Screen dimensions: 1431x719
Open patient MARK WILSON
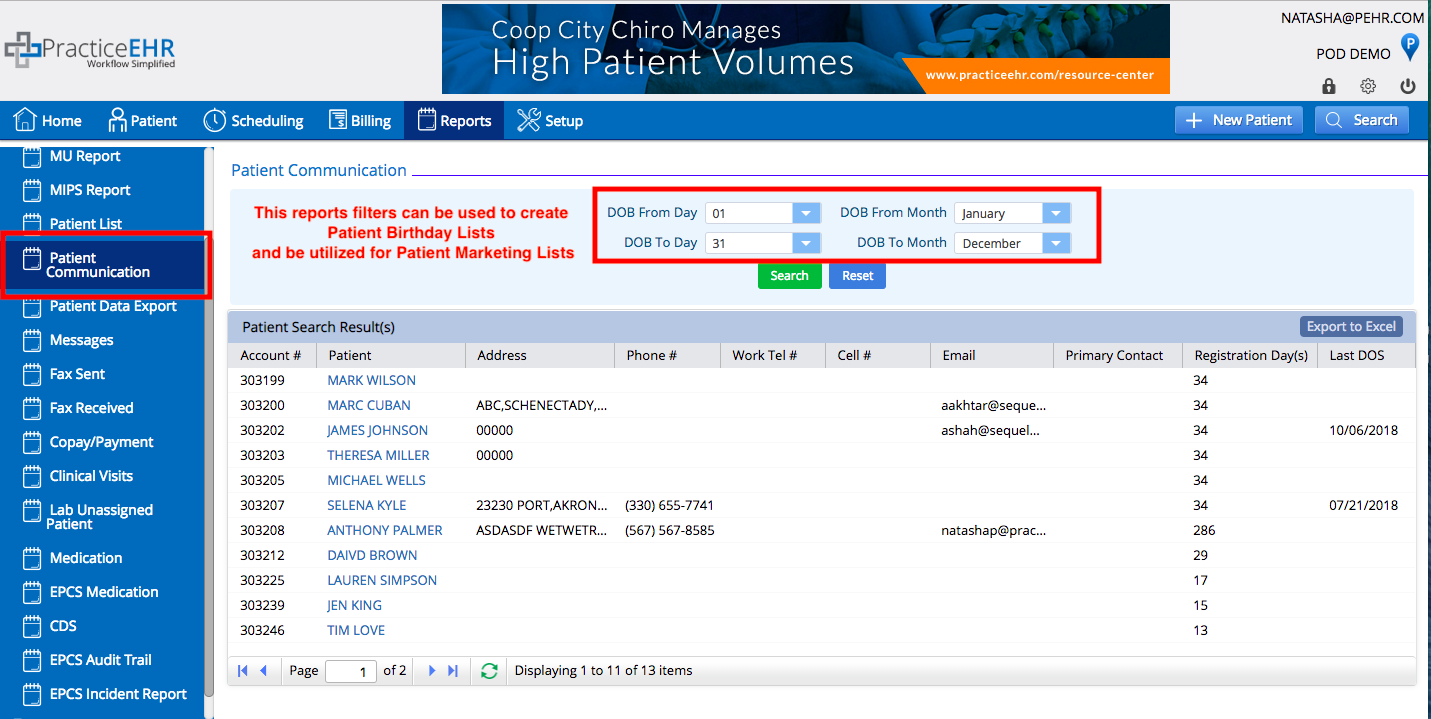372,380
